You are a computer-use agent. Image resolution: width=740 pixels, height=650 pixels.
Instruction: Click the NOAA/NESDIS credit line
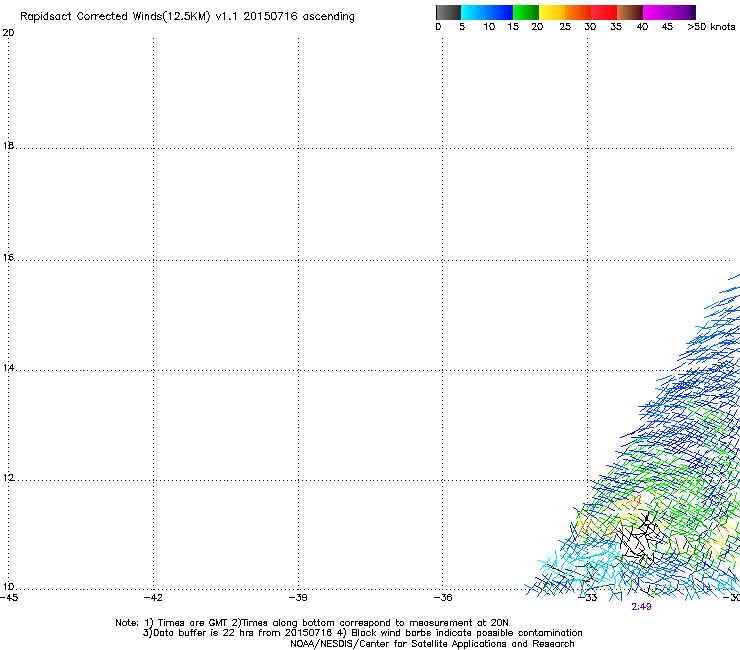pyautogui.click(x=432, y=644)
